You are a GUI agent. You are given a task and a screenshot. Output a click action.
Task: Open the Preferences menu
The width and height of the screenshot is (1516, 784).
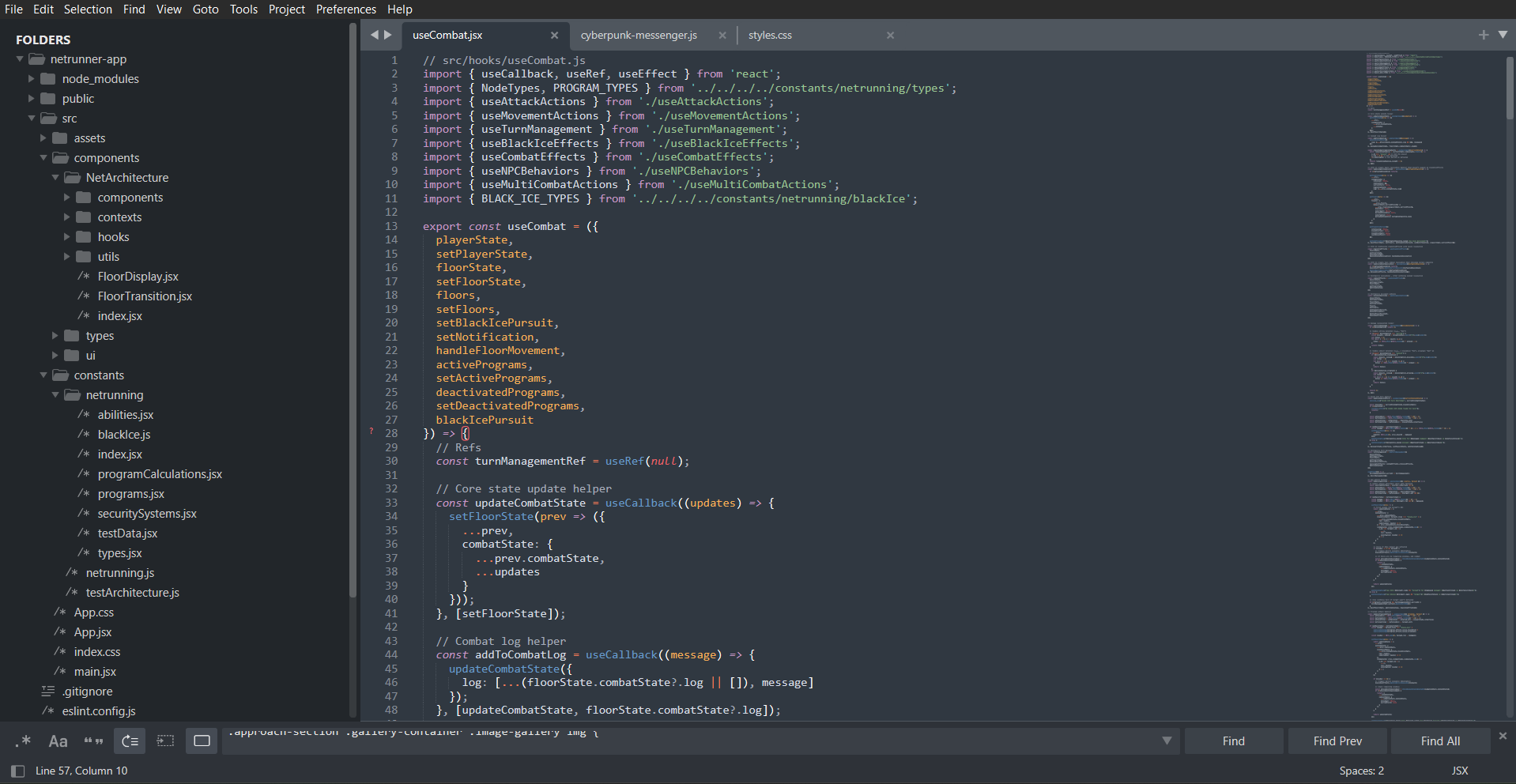click(x=345, y=9)
